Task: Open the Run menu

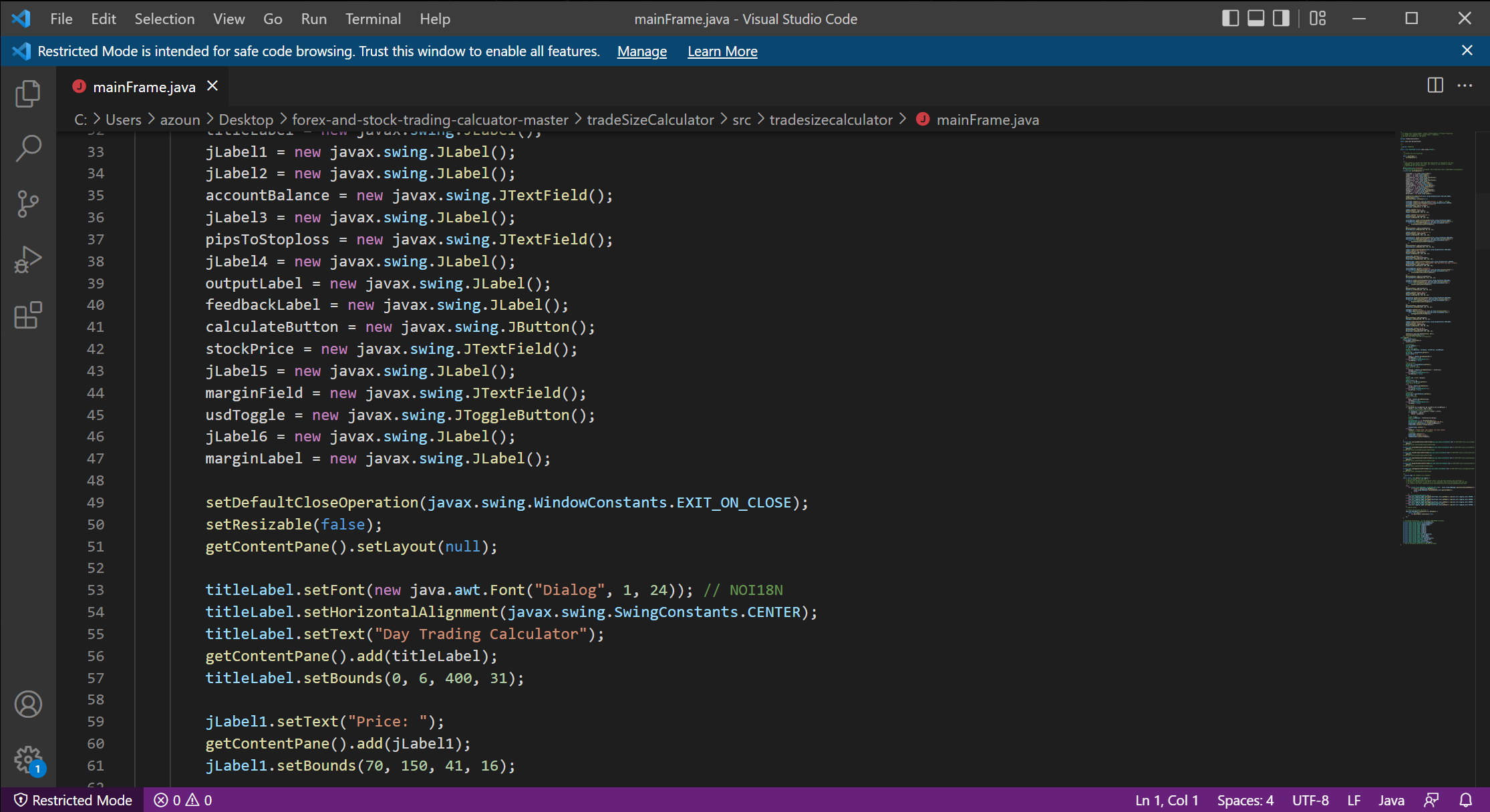Action: click(313, 19)
